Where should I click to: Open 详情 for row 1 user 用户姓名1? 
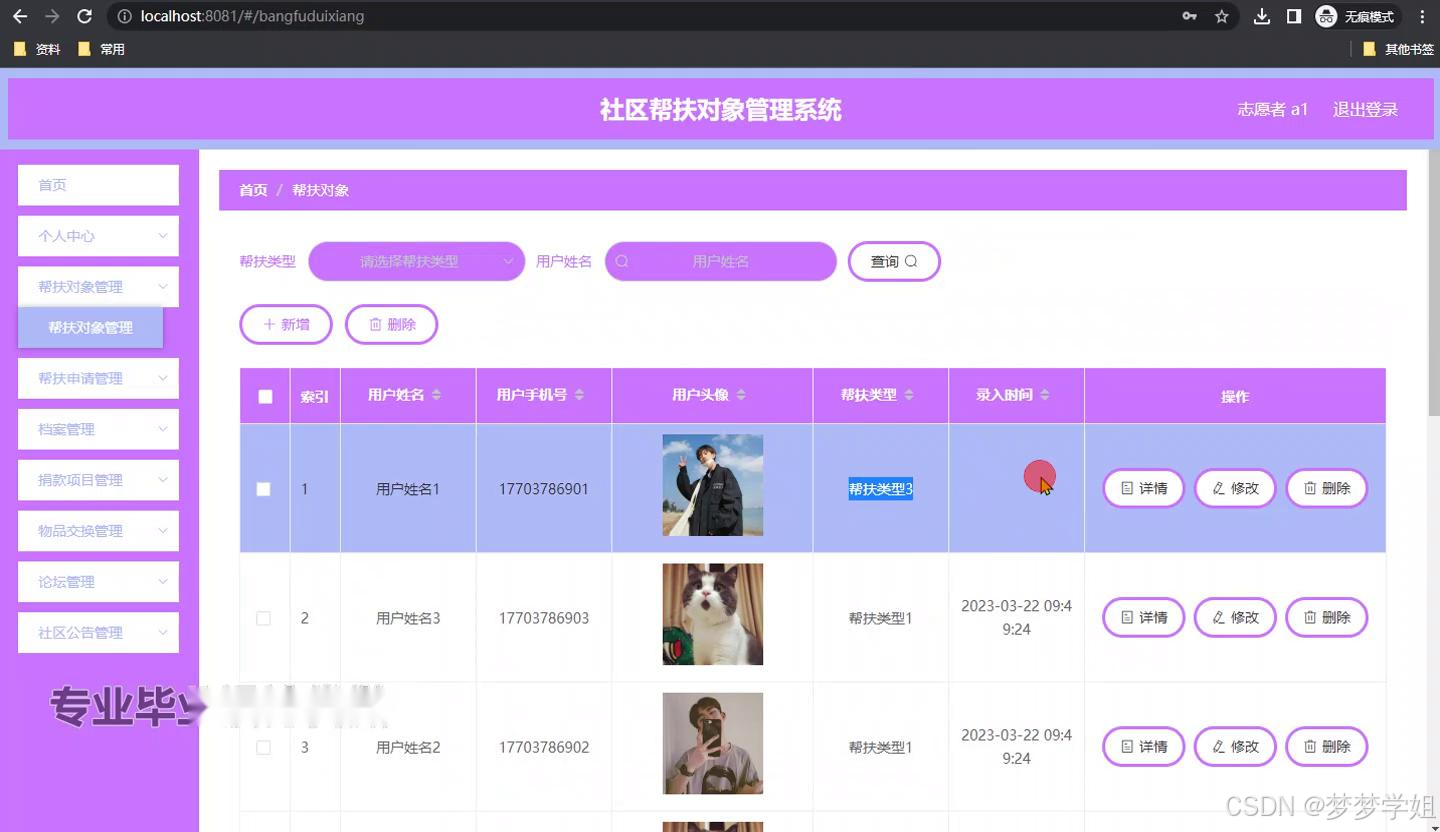tap(1143, 488)
